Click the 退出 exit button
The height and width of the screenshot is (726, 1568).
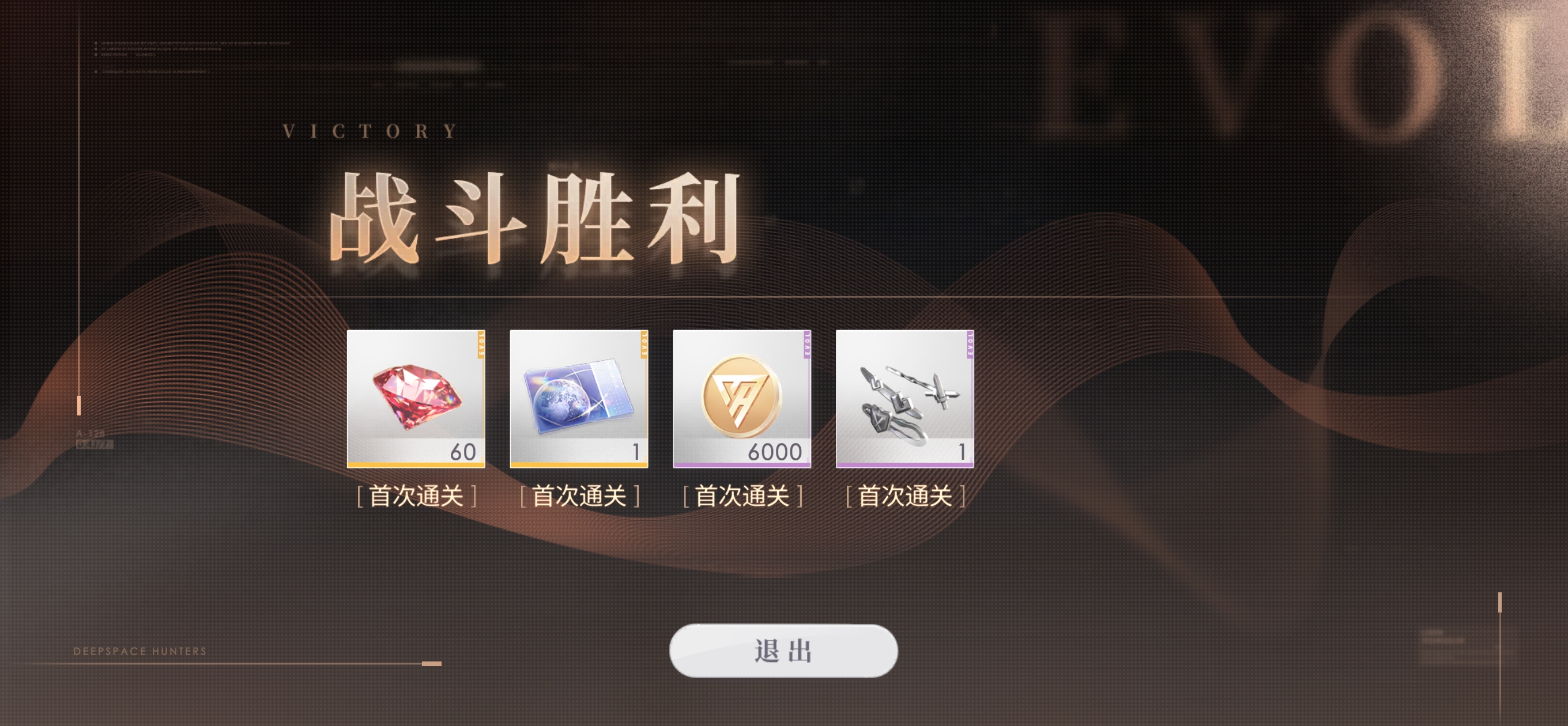point(783,651)
